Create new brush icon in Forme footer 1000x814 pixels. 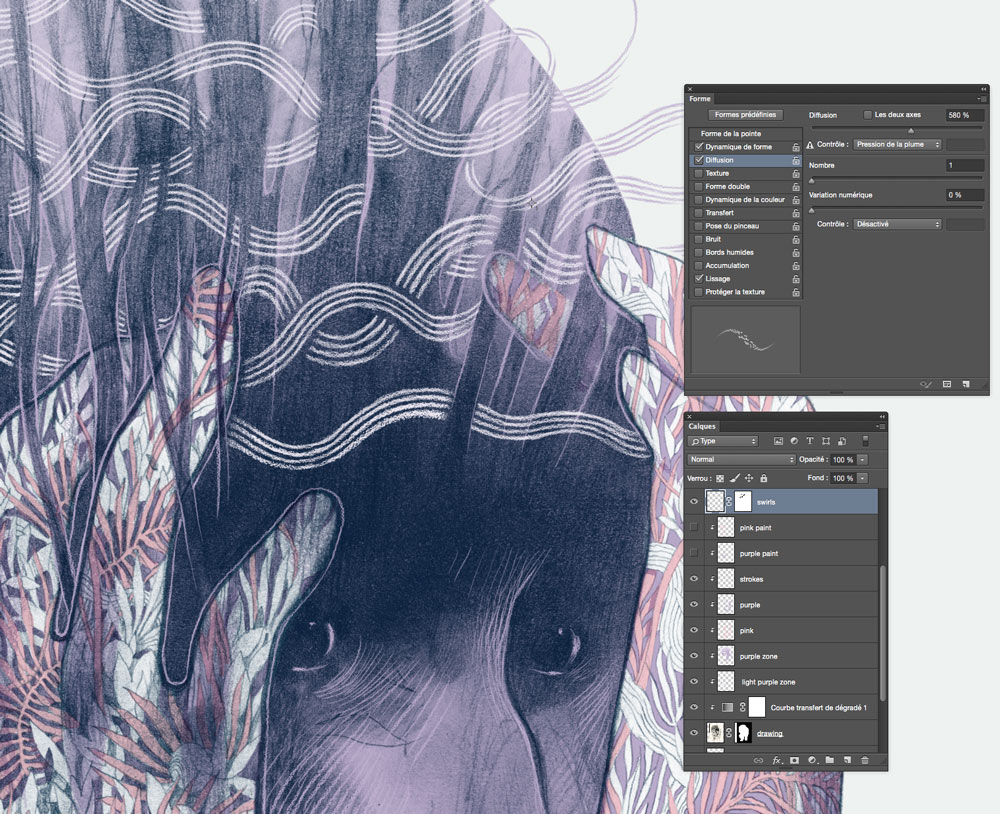point(966,384)
